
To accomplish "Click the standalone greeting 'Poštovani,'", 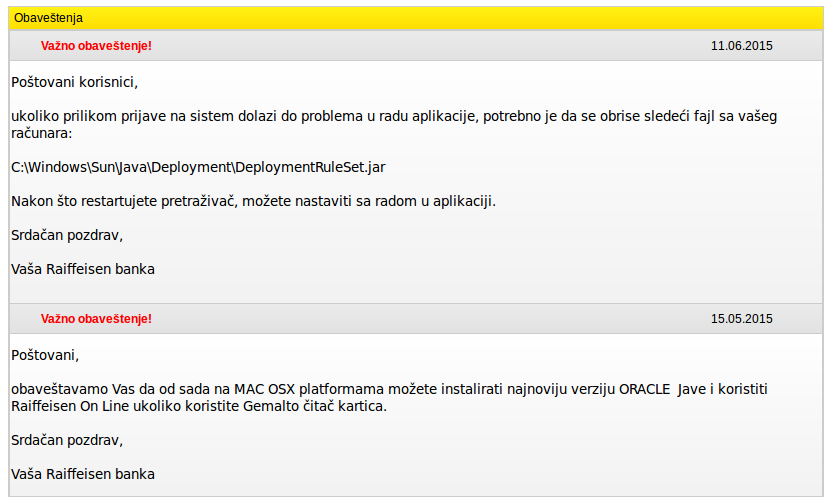I will click(45, 354).
